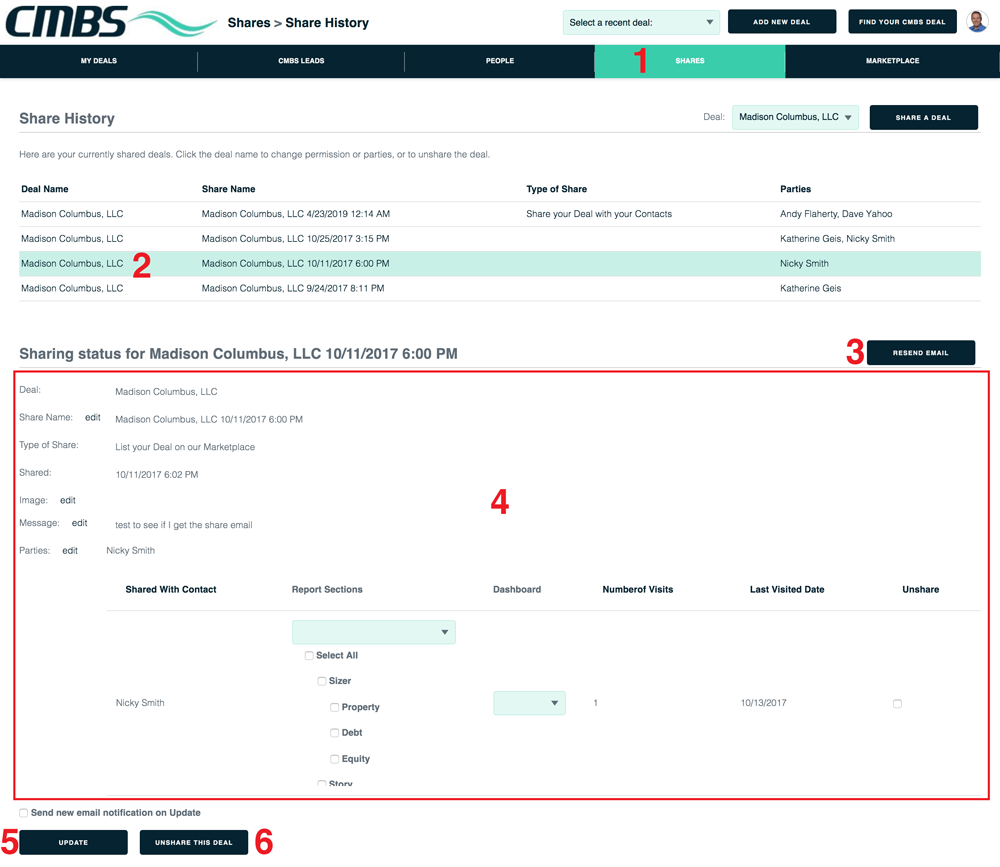Tick the Debt checkbox
This screenshot has width=1000, height=867.
coord(335,732)
